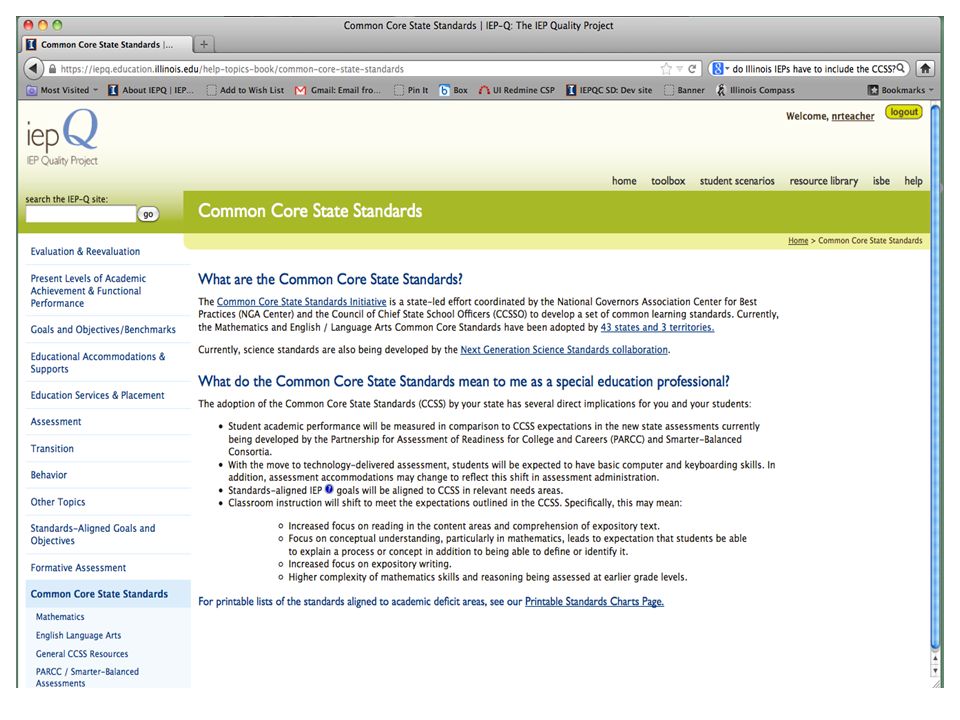
Task: Click the reload page icon
Action: click(x=692, y=69)
